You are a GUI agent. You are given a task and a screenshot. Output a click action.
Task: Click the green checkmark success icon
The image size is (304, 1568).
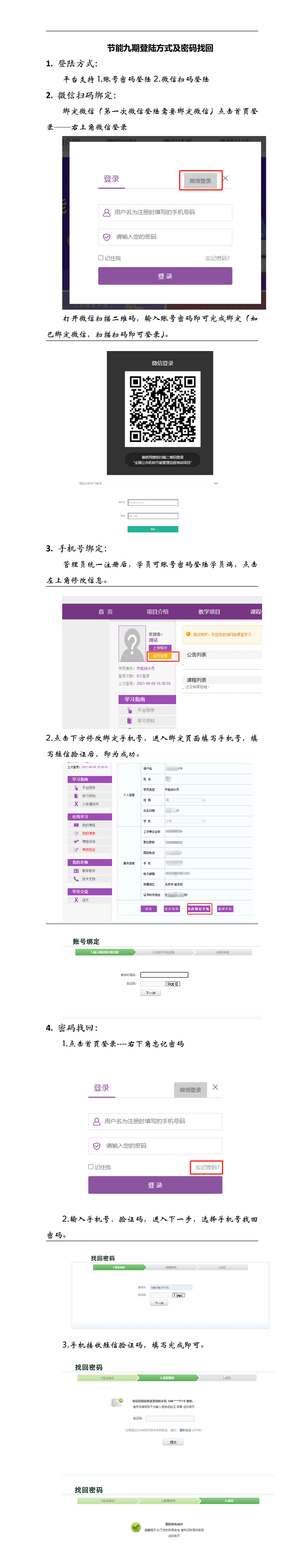tap(136, 1527)
